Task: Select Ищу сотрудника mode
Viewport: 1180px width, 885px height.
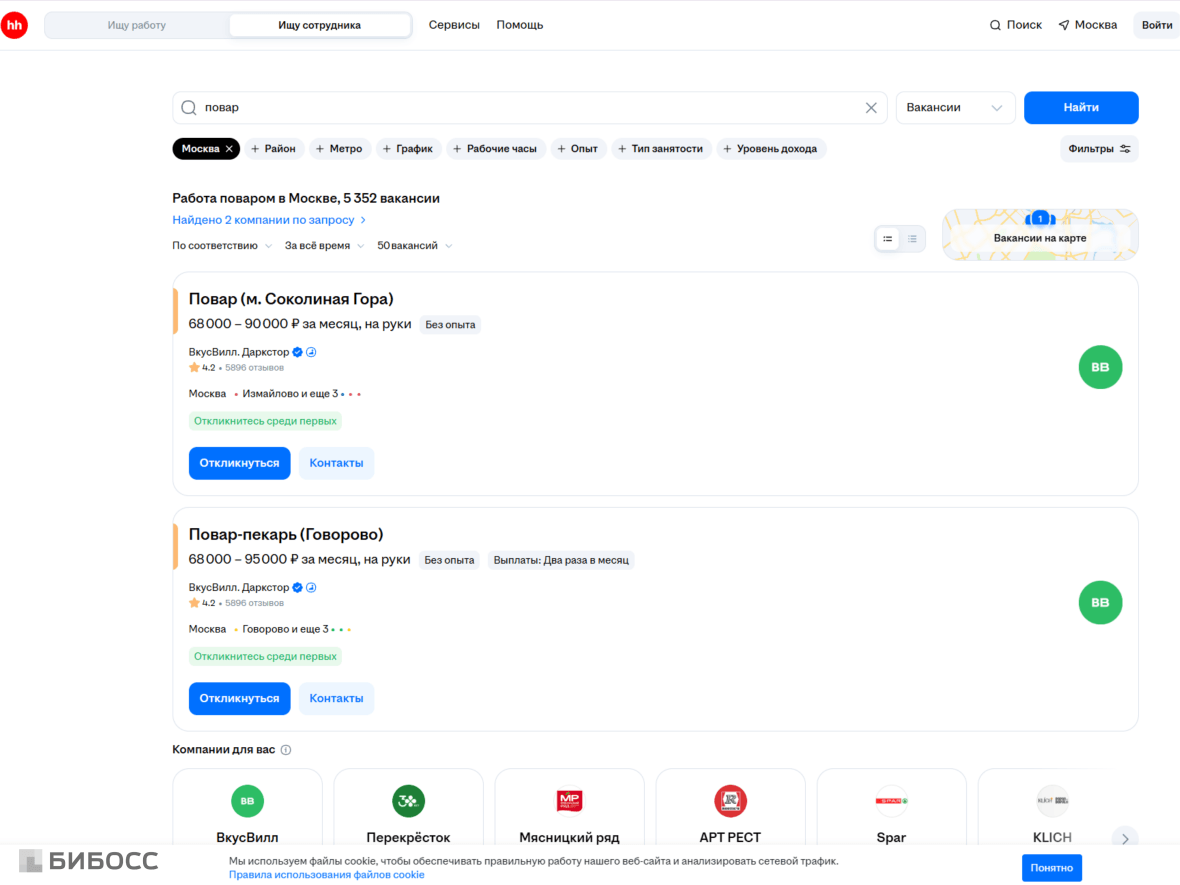Action: click(x=320, y=25)
